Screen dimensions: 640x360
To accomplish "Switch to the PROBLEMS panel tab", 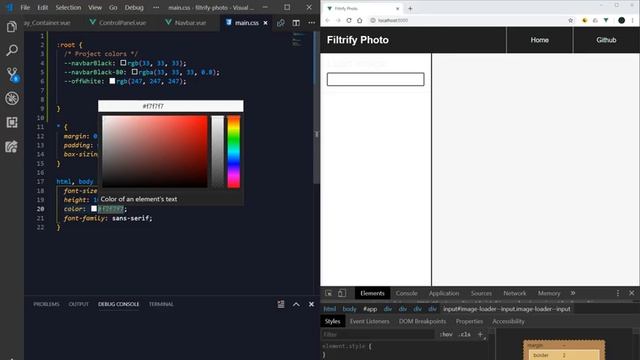I will point(46,304).
